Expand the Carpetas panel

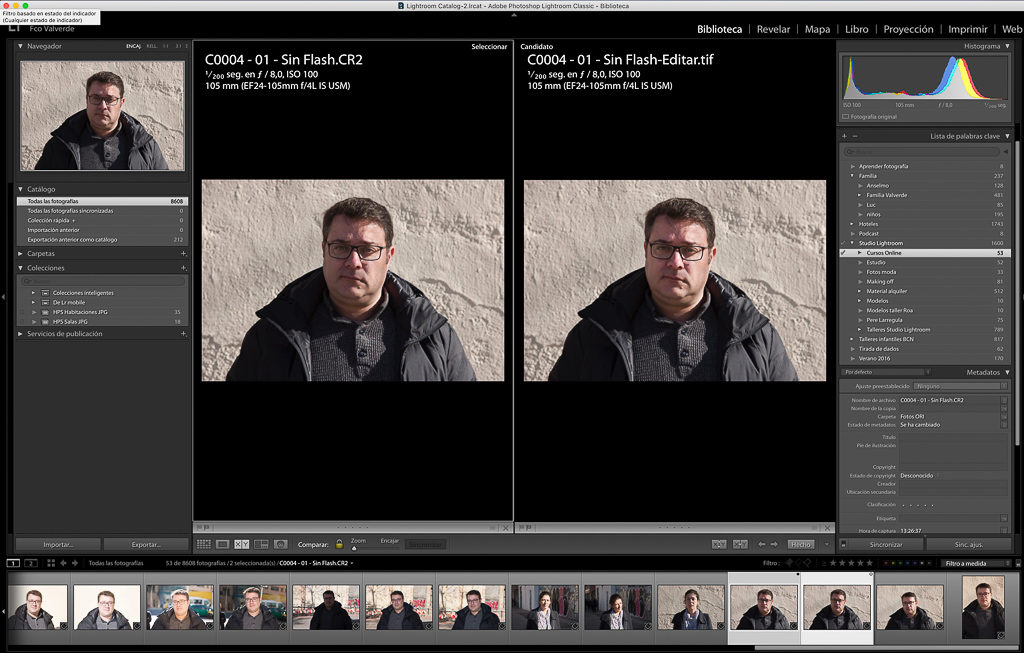point(20,253)
